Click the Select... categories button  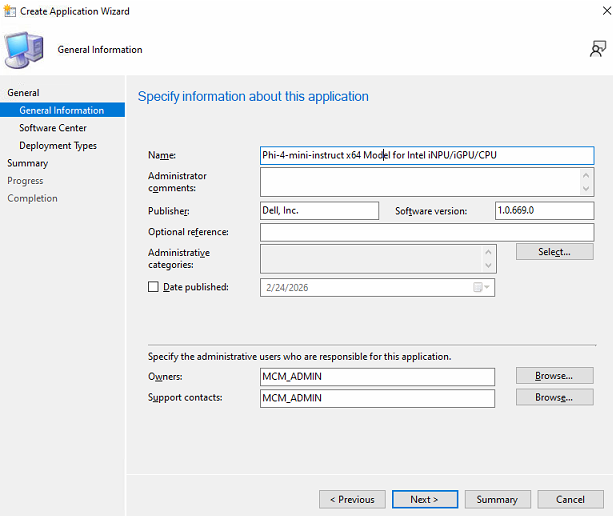click(554, 252)
